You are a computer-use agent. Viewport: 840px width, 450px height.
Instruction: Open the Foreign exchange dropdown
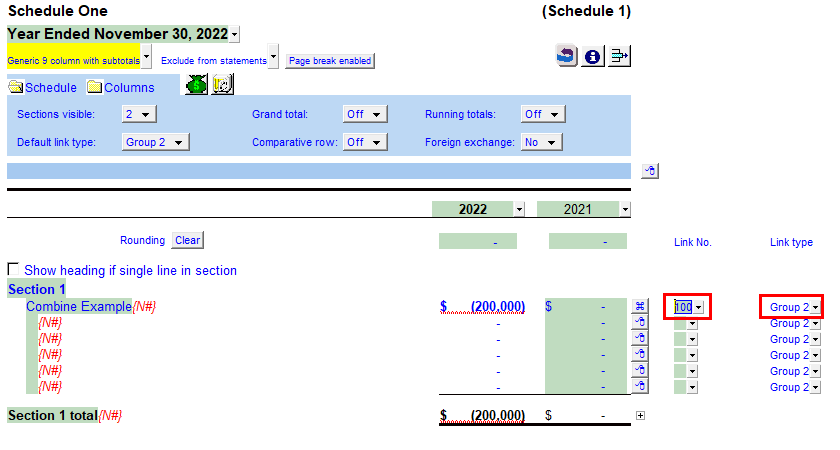point(542,142)
